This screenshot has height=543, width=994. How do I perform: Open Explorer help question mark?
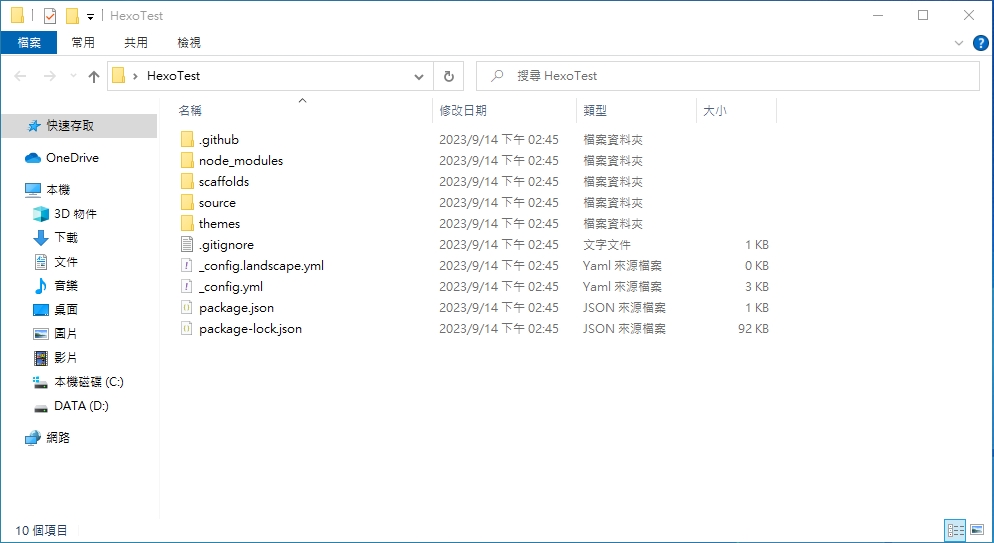click(x=980, y=42)
